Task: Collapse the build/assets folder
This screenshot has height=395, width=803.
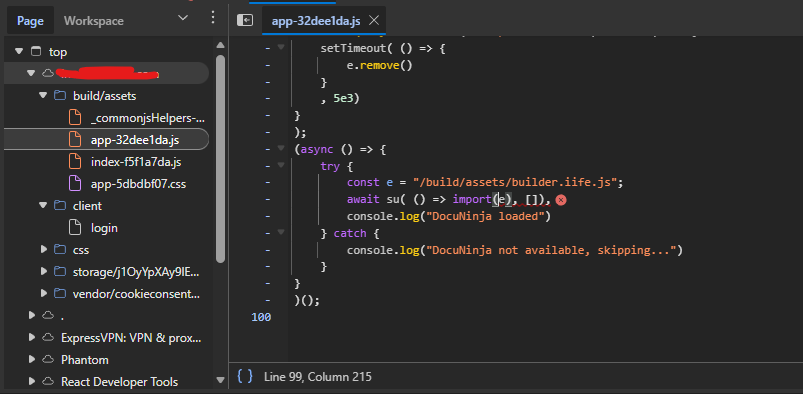Action: pyautogui.click(x=44, y=95)
